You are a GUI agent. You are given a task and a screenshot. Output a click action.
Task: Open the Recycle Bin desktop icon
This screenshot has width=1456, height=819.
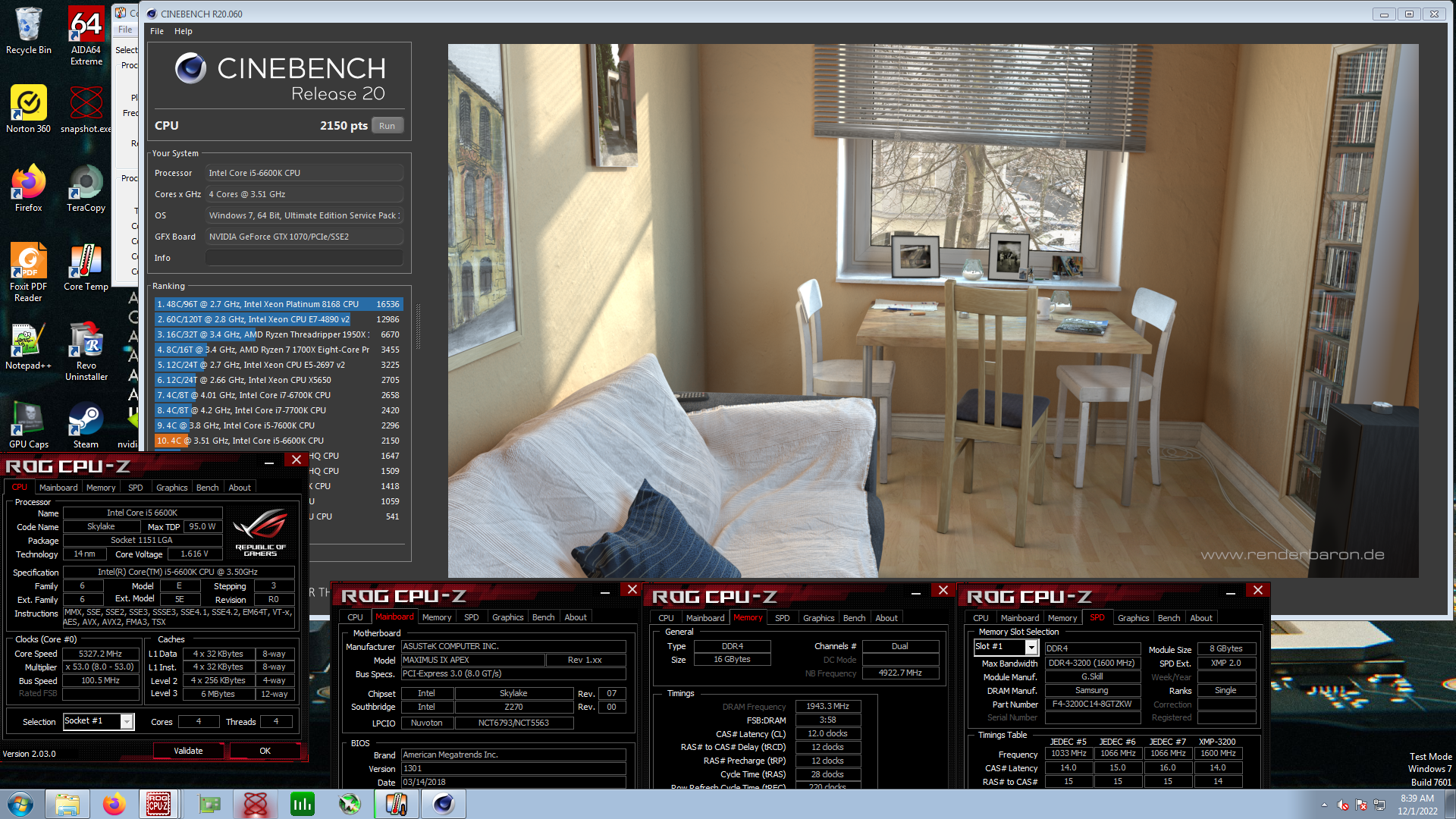pyautogui.click(x=29, y=31)
